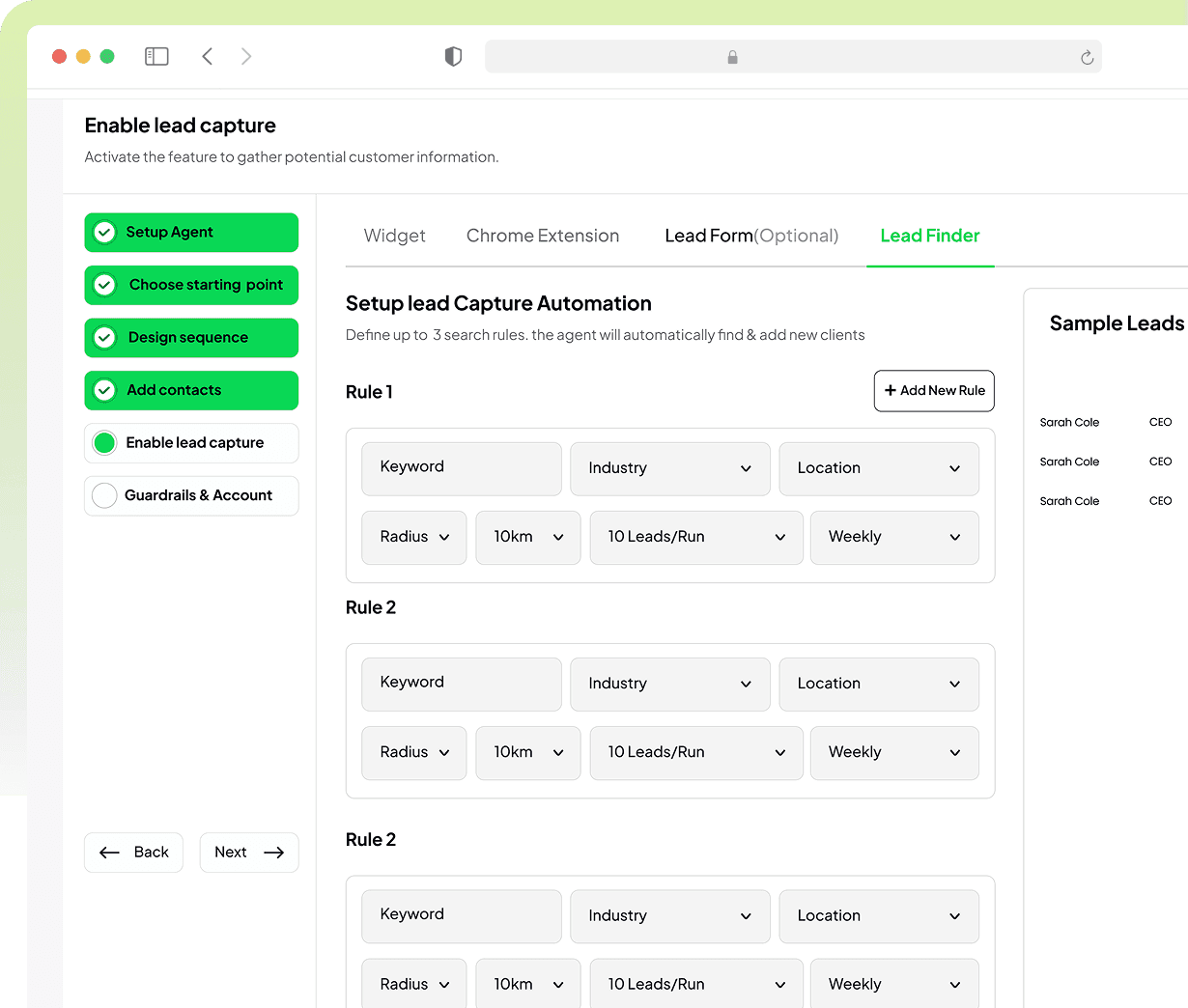Click the Add contacts checkmark icon
The width and height of the screenshot is (1188, 1008).
click(103, 390)
